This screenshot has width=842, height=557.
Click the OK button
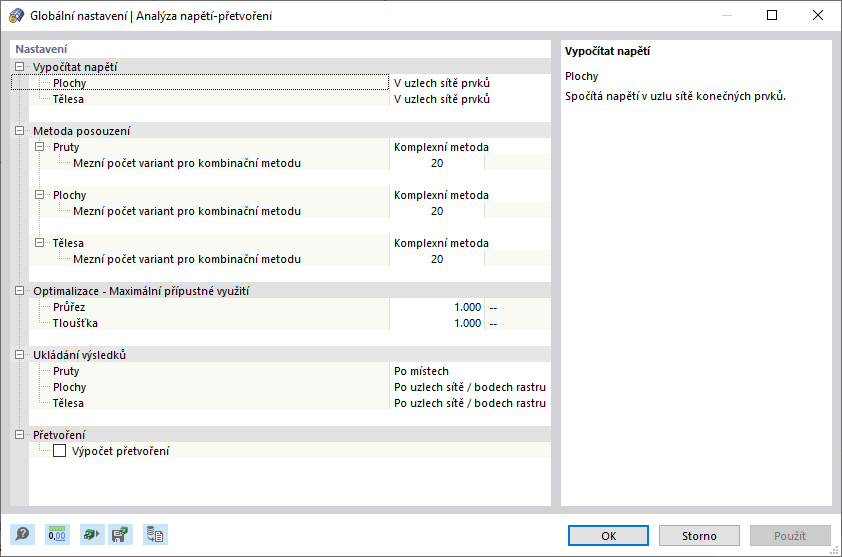(608, 535)
